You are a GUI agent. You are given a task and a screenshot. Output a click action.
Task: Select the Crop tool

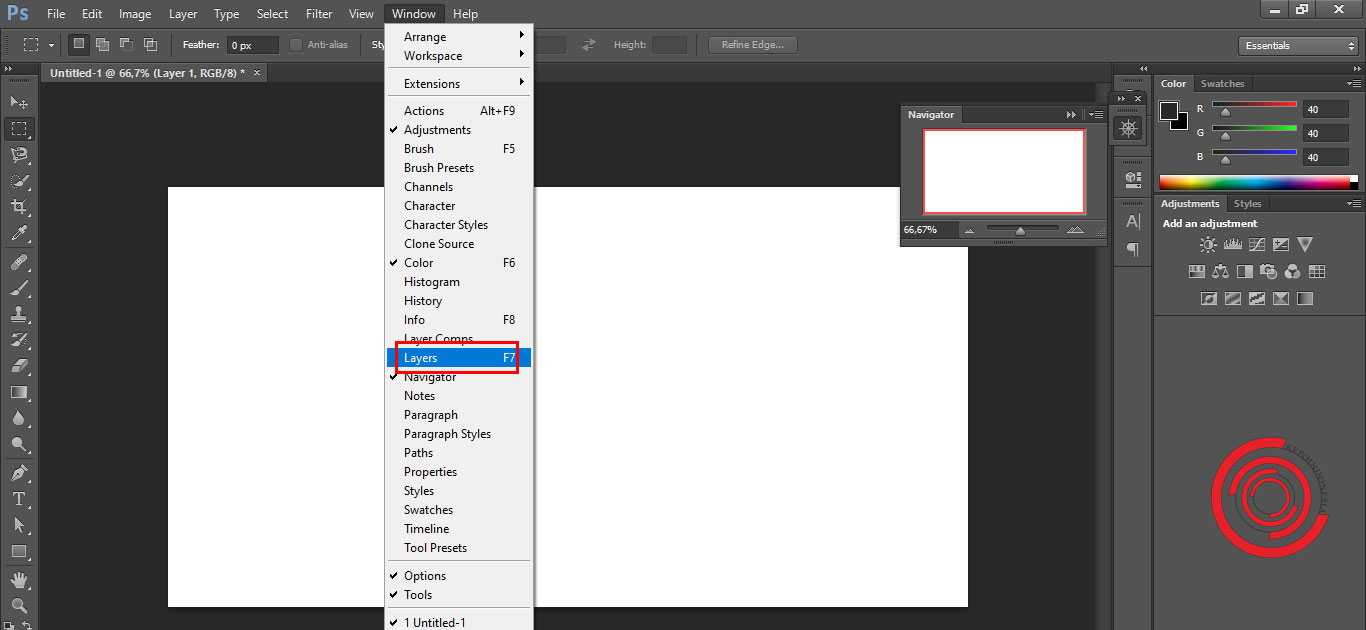tap(20, 206)
